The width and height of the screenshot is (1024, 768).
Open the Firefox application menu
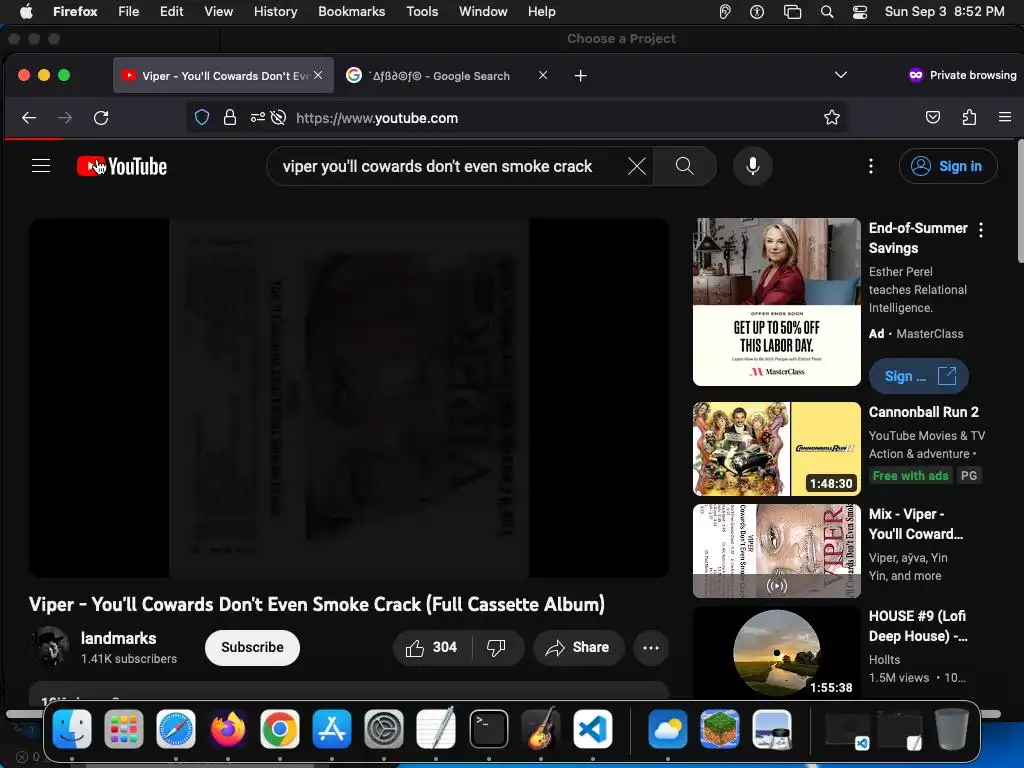(1004, 118)
